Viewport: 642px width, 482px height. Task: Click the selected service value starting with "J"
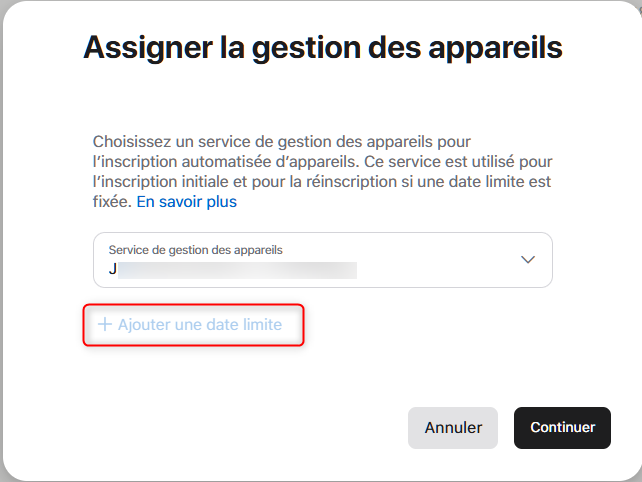(x=112, y=269)
